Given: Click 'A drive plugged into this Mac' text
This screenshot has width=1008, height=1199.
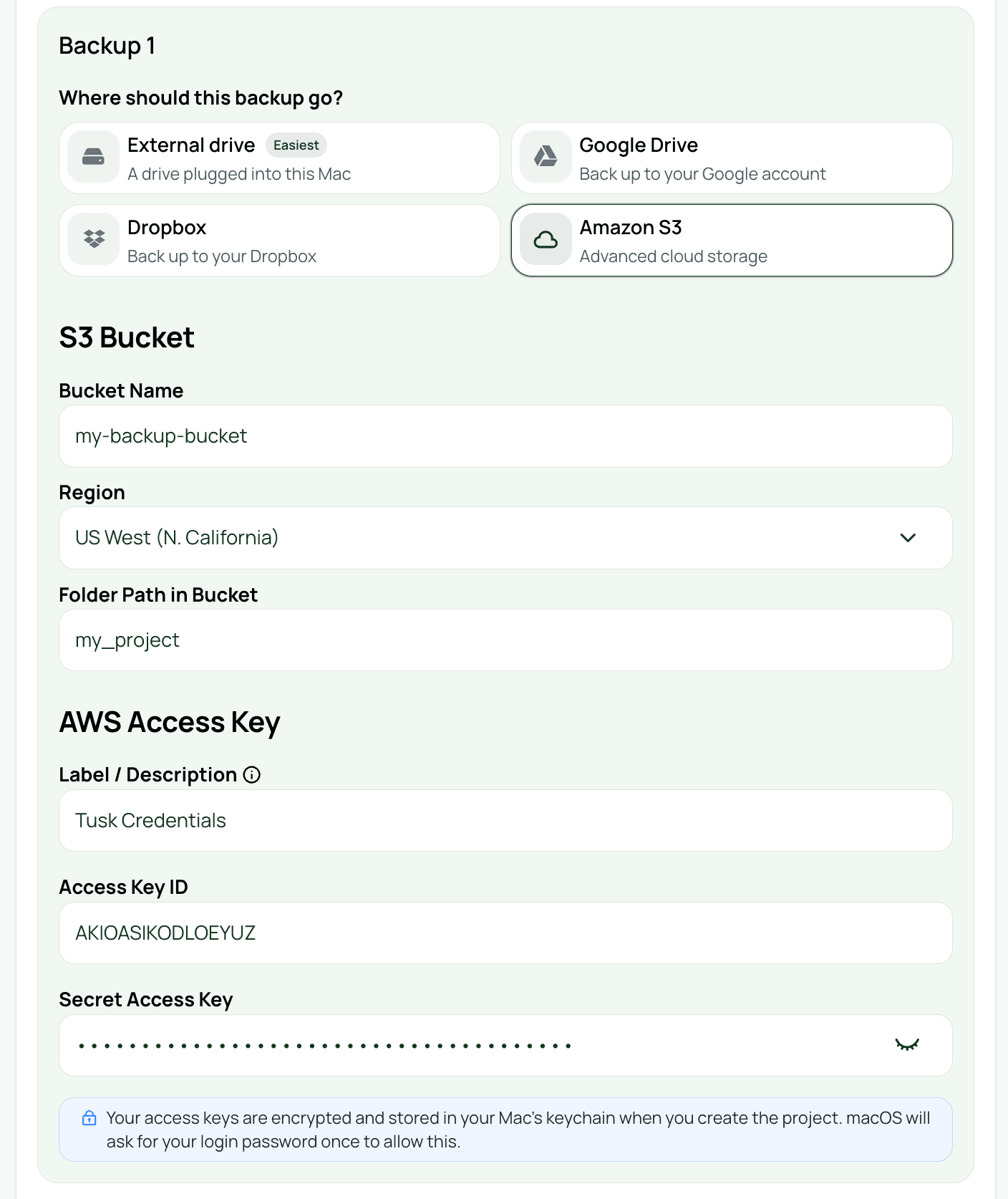Looking at the screenshot, I should [239, 174].
